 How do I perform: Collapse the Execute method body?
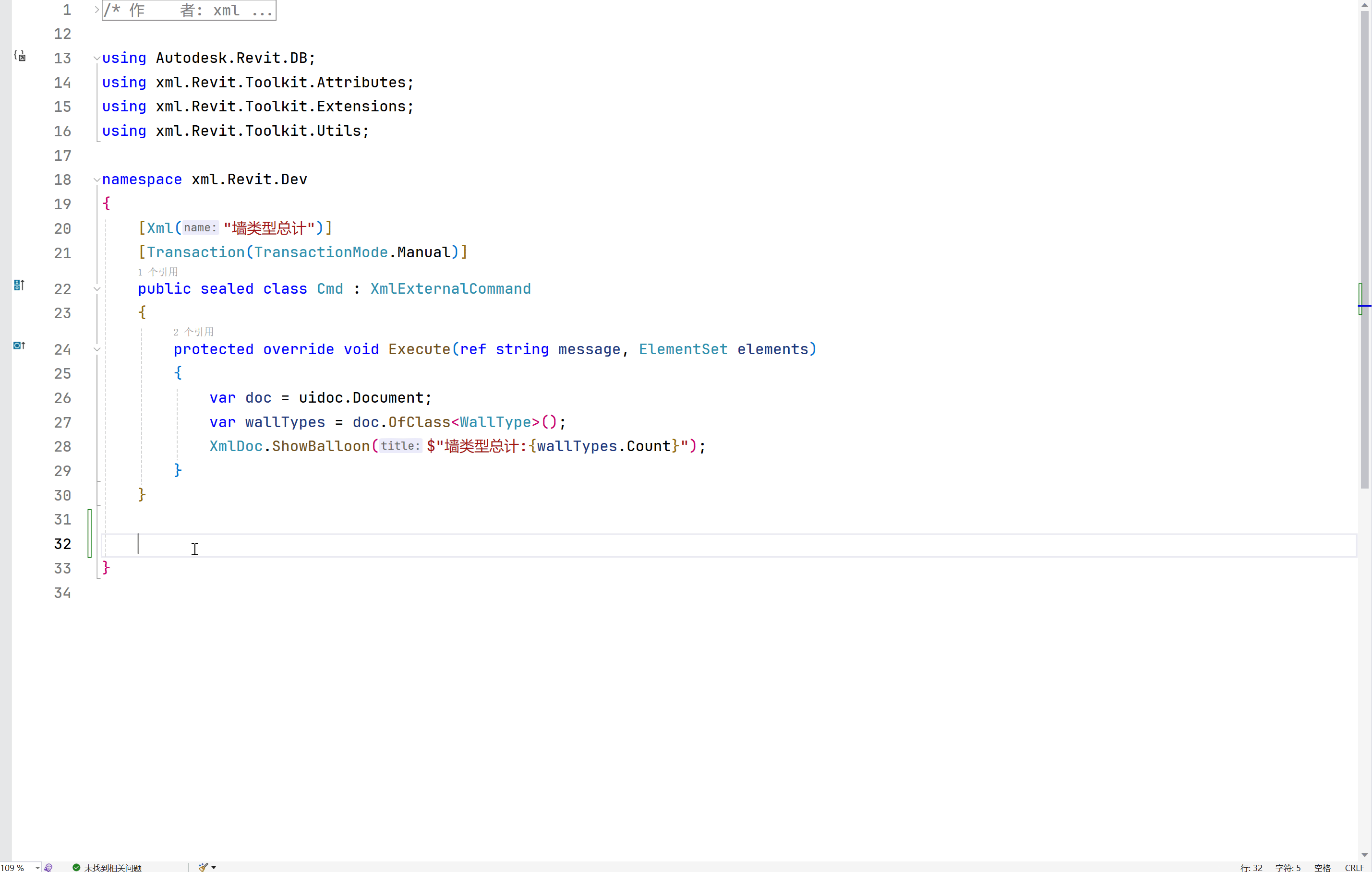click(x=97, y=350)
